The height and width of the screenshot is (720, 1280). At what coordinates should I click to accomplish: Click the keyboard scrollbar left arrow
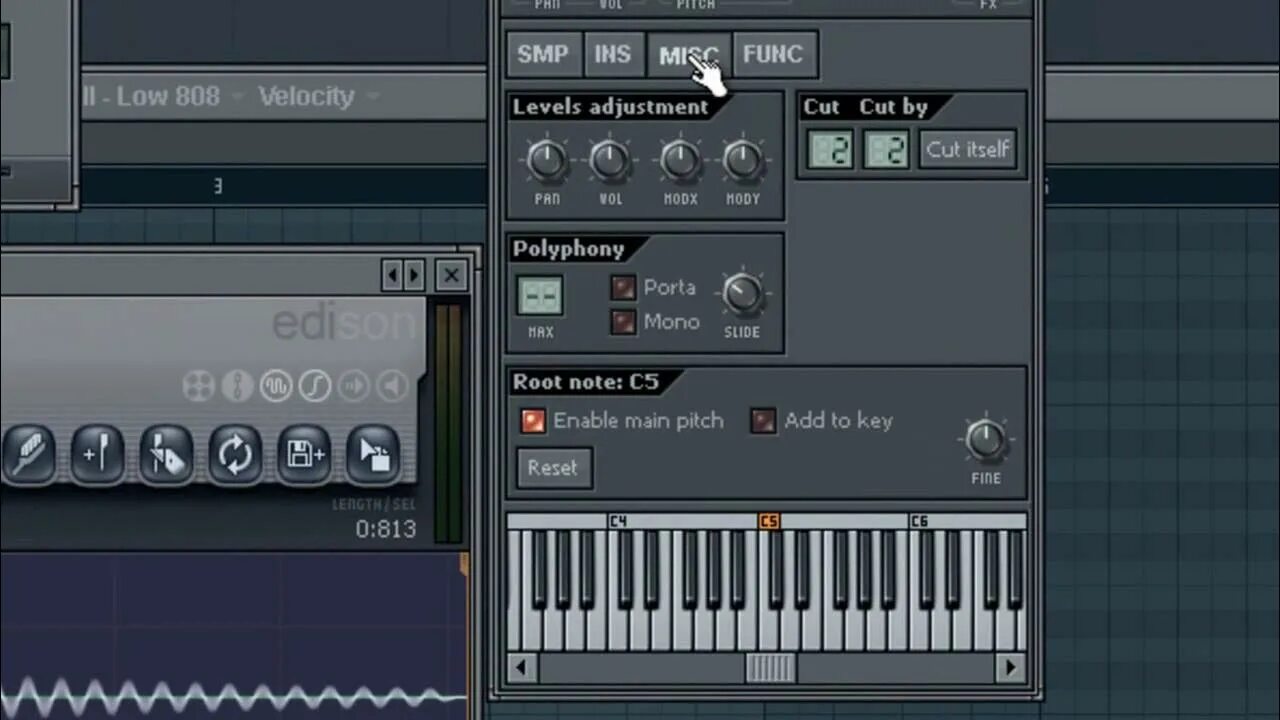520,667
